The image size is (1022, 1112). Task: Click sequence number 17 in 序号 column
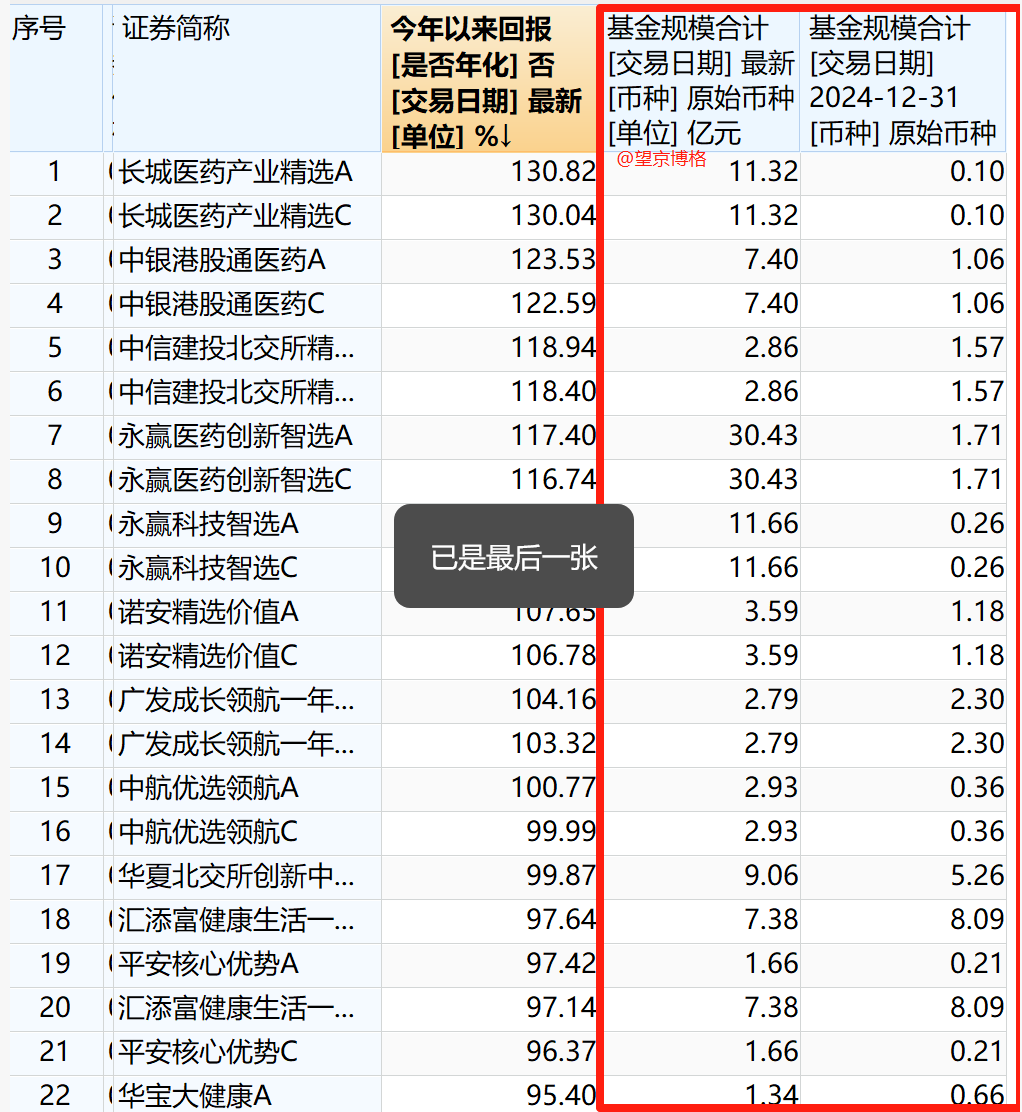55,875
